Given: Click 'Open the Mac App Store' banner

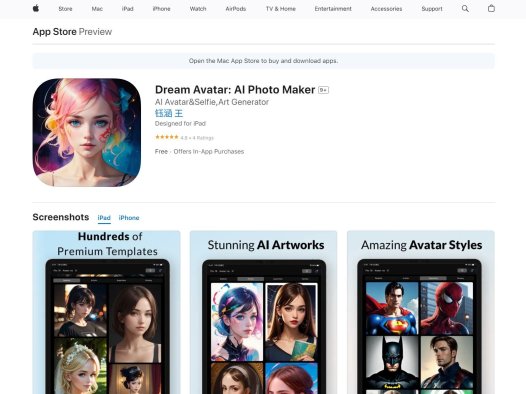Looking at the screenshot, I should coord(263,61).
